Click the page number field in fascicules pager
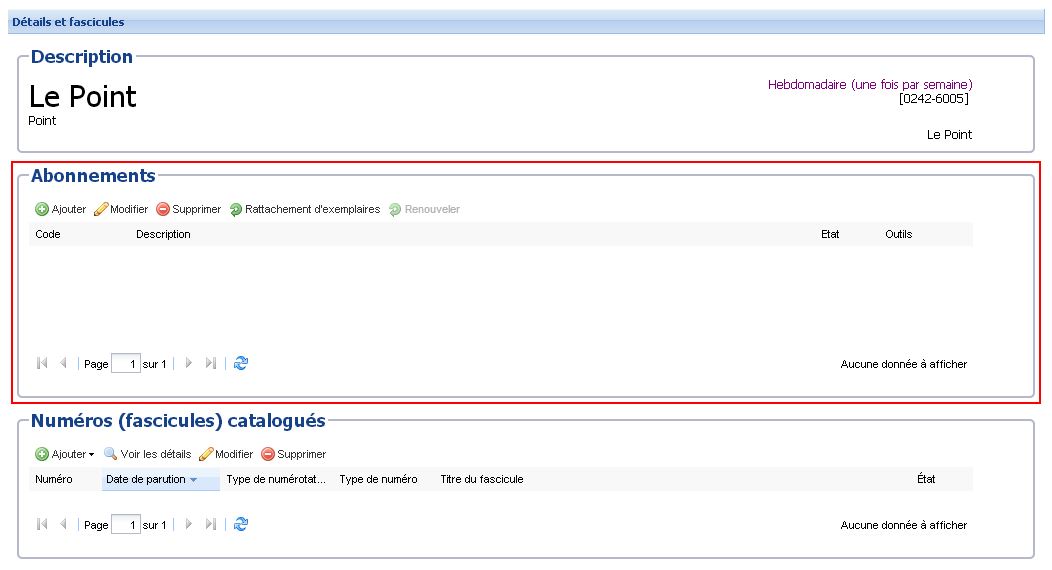Screen dimensions: 1052x570 125,524
